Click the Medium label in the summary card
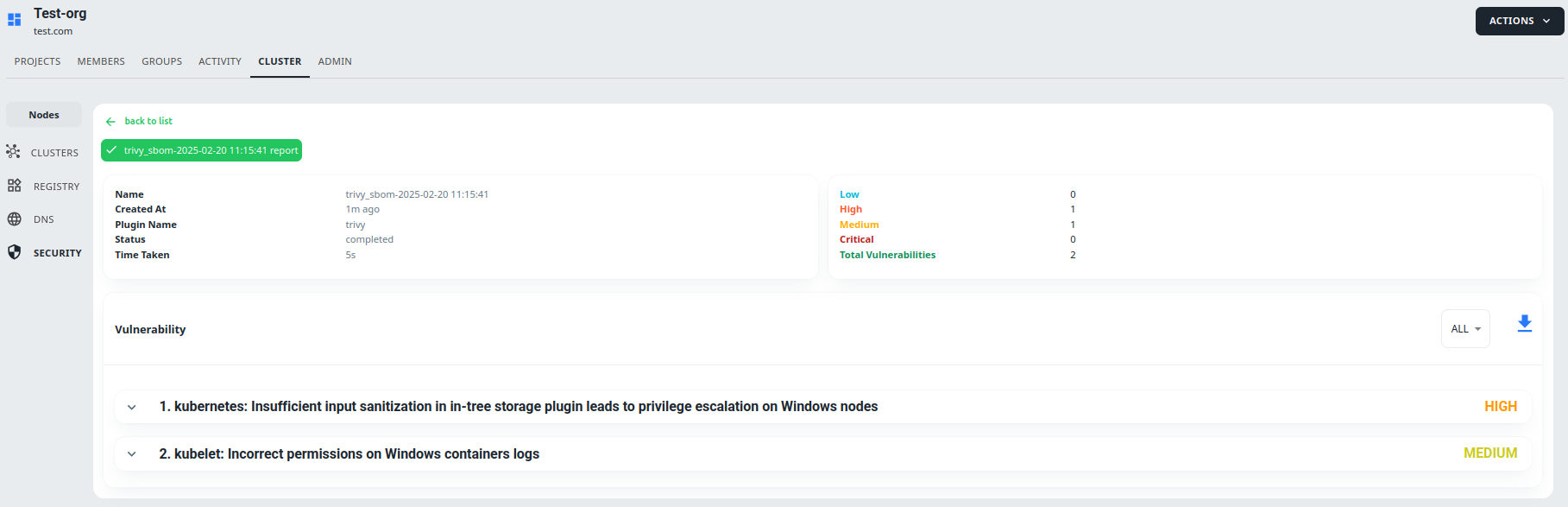The height and width of the screenshot is (507, 1568). (860, 225)
